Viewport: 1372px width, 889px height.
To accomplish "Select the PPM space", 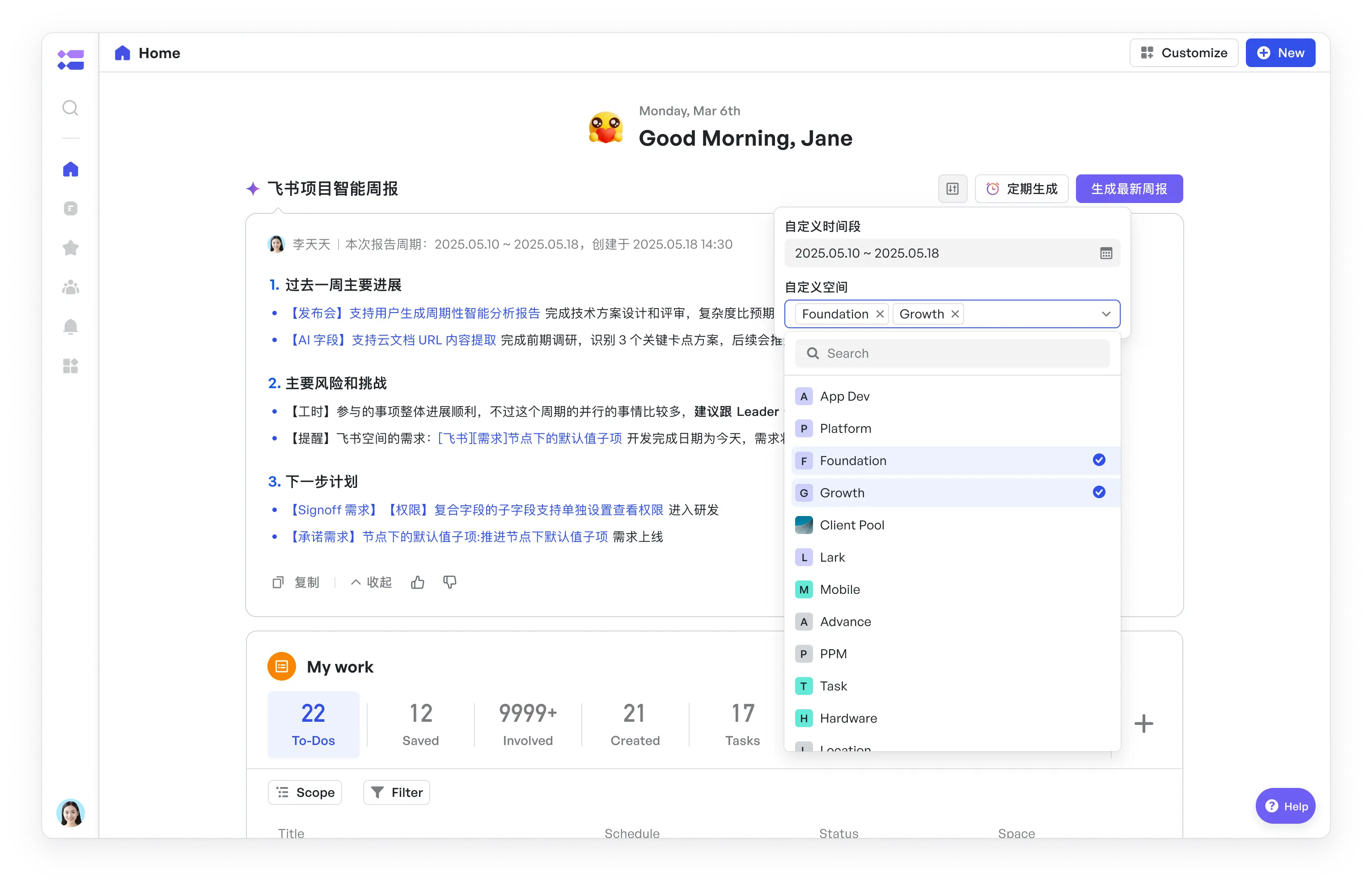I will 956,654.
